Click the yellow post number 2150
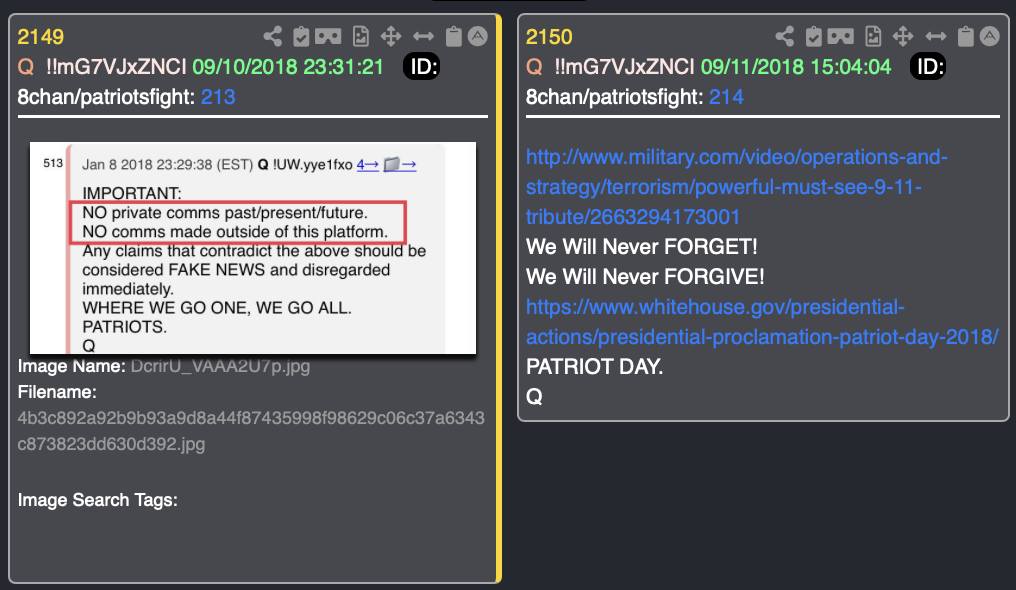Image resolution: width=1016 pixels, height=590 pixels. pyautogui.click(x=549, y=37)
